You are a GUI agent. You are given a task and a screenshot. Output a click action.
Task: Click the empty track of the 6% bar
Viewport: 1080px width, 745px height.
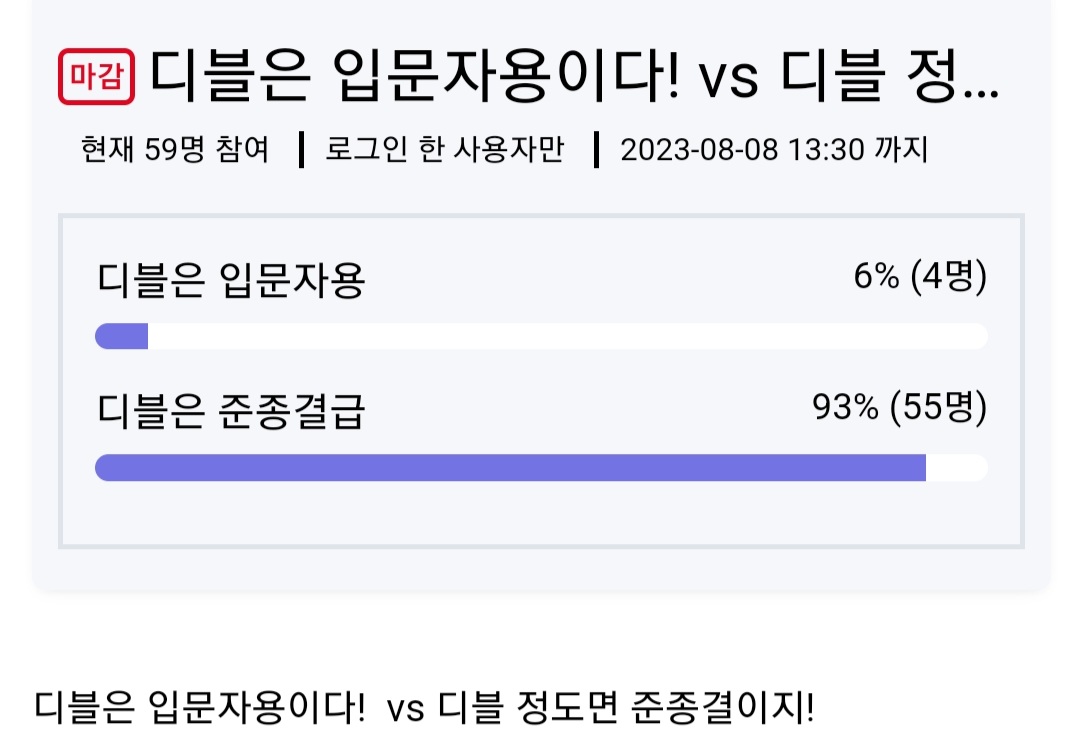coord(568,336)
